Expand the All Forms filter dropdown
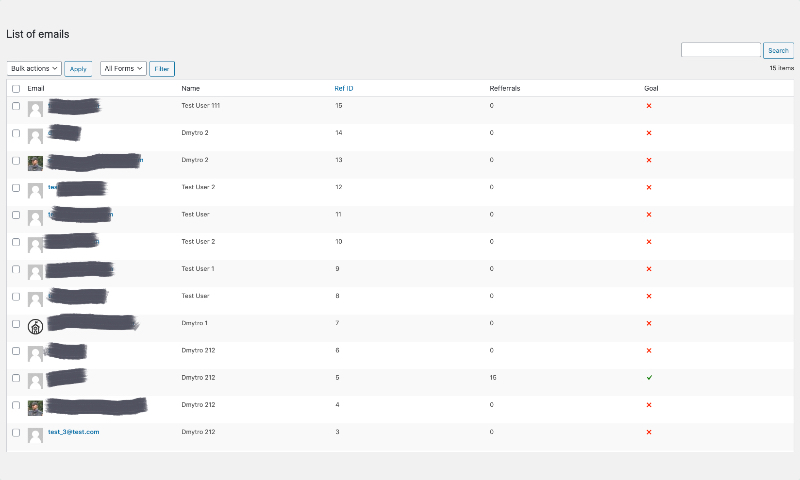800x480 pixels. tap(123, 69)
